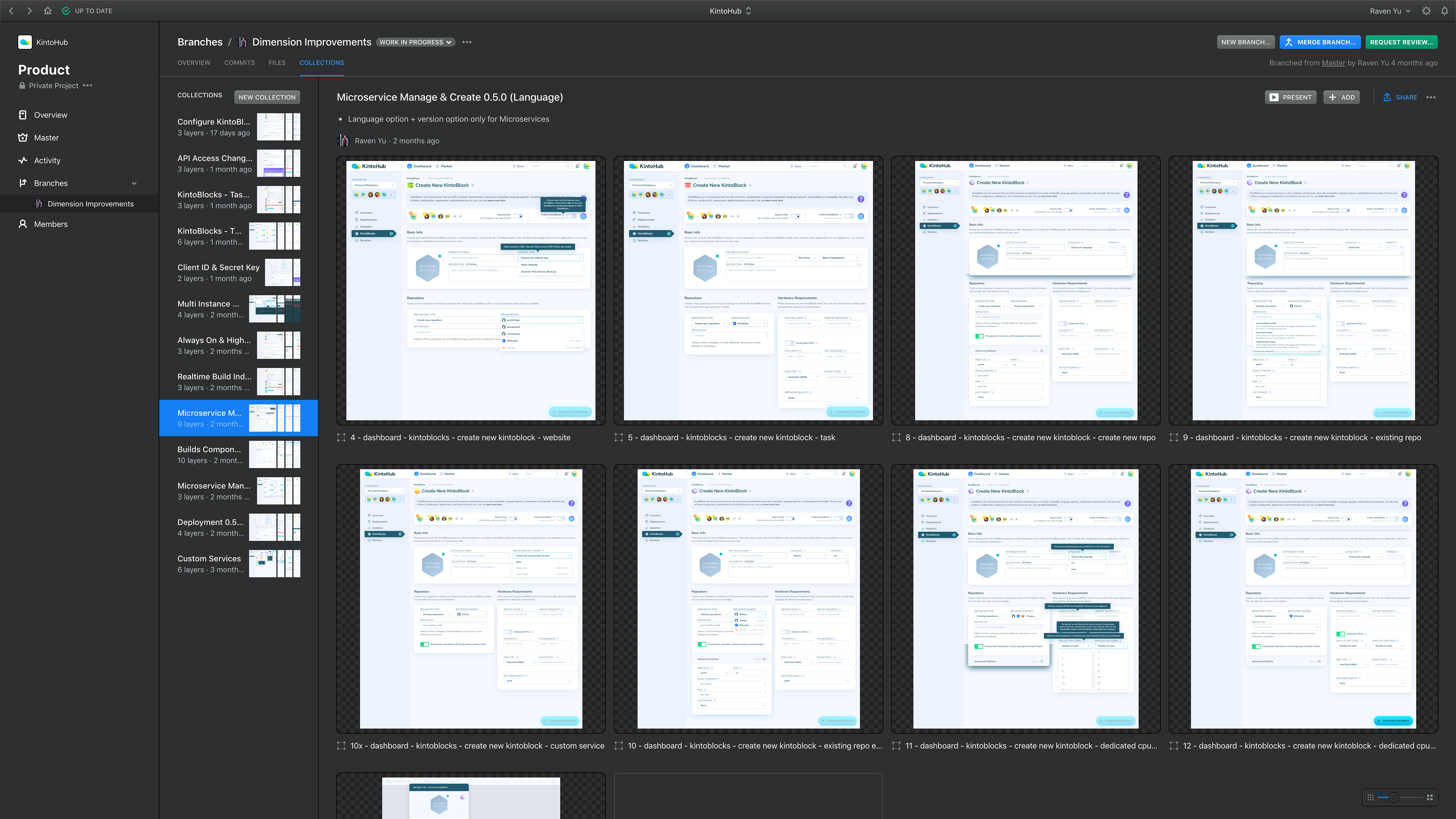The height and width of the screenshot is (819, 1456).
Task: Select the 'Always On & High...' collection
Action: pyautogui.click(x=238, y=345)
